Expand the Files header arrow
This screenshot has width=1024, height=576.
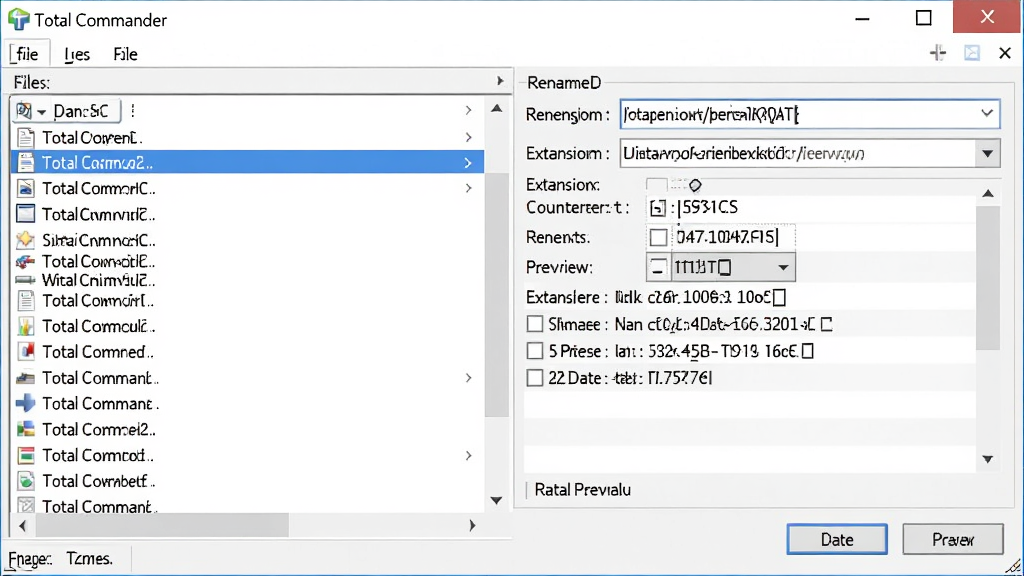(500, 81)
